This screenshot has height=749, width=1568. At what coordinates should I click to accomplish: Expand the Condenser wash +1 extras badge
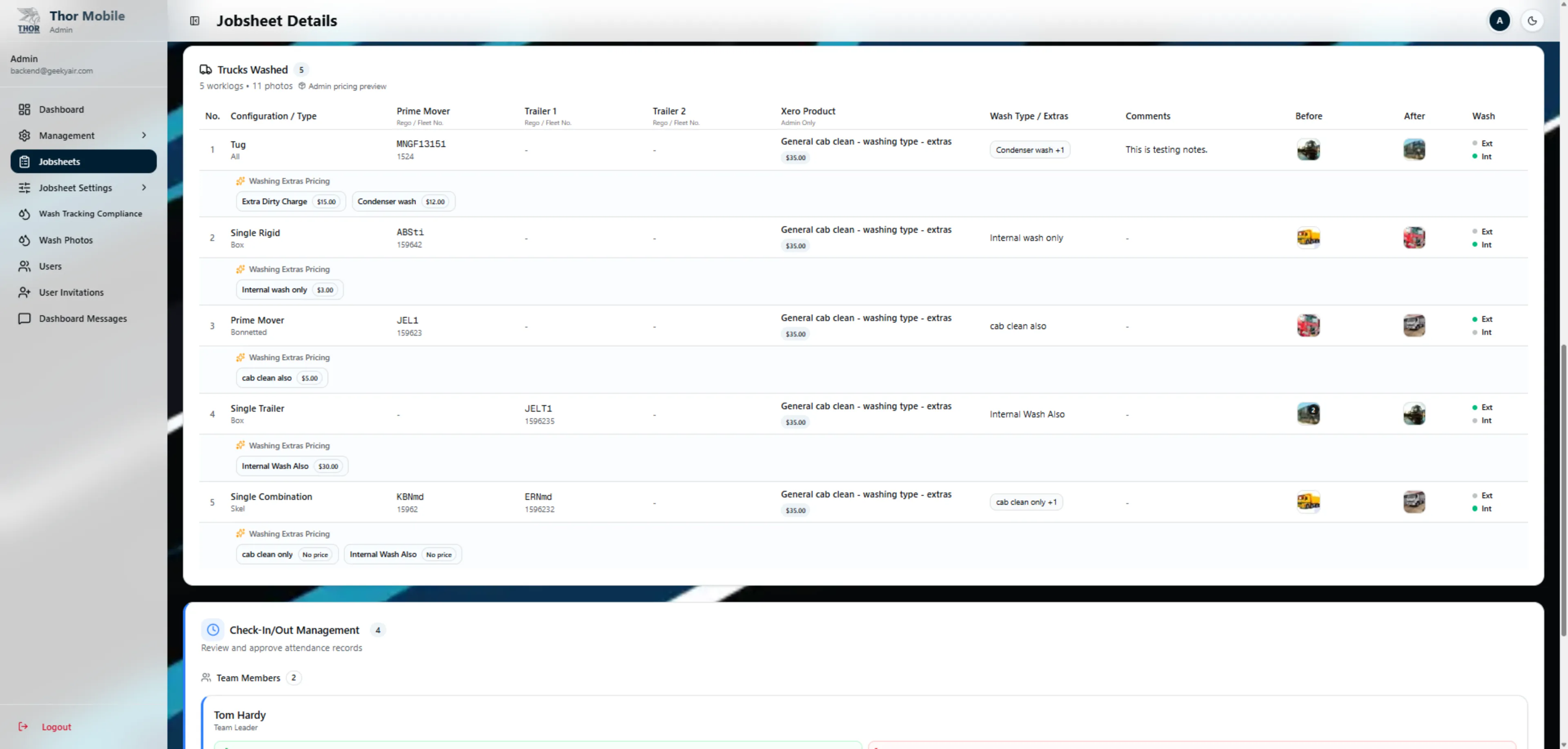click(x=1030, y=150)
